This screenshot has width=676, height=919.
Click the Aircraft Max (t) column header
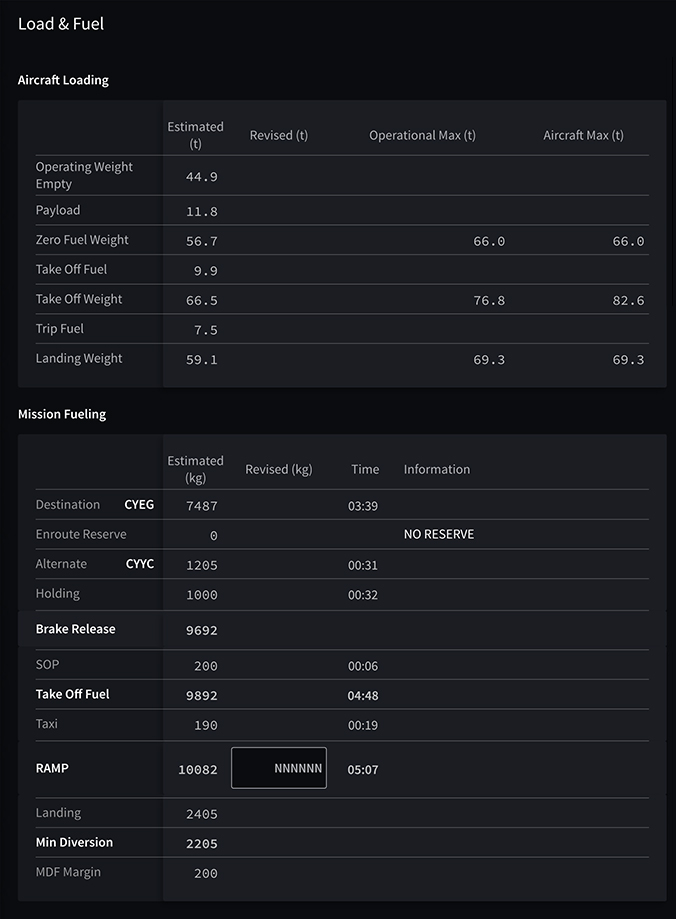coord(583,135)
